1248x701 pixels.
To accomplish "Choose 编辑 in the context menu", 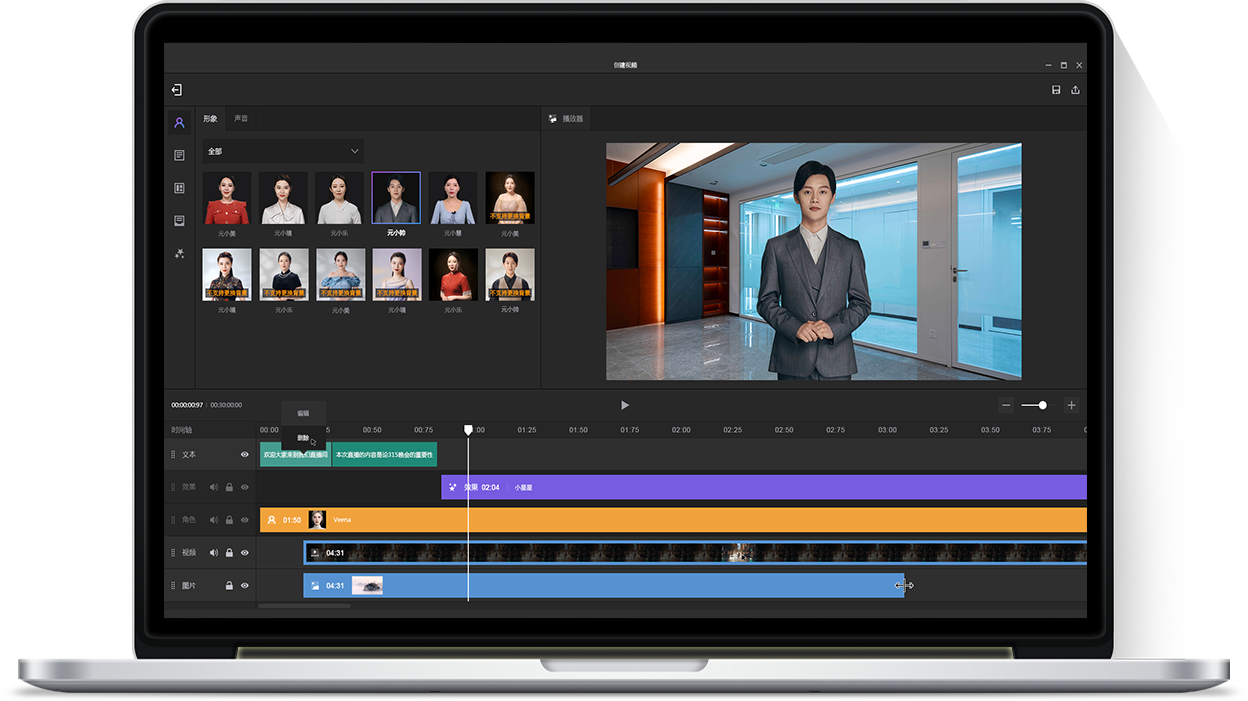I will click(303, 413).
